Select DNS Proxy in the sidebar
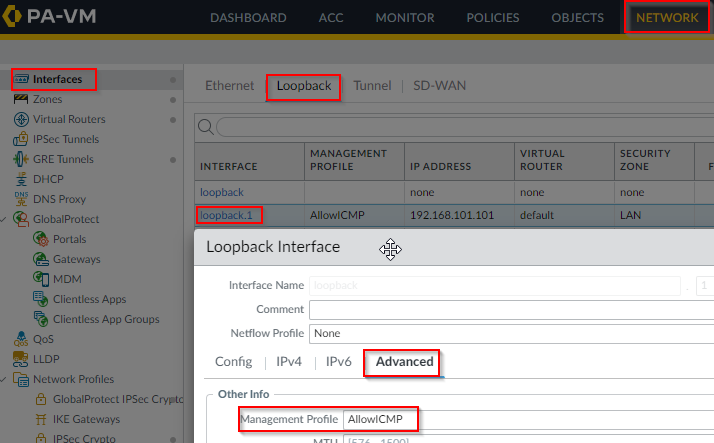The height and width of the screenshot is (443, 714). click(x=59, y=199)
